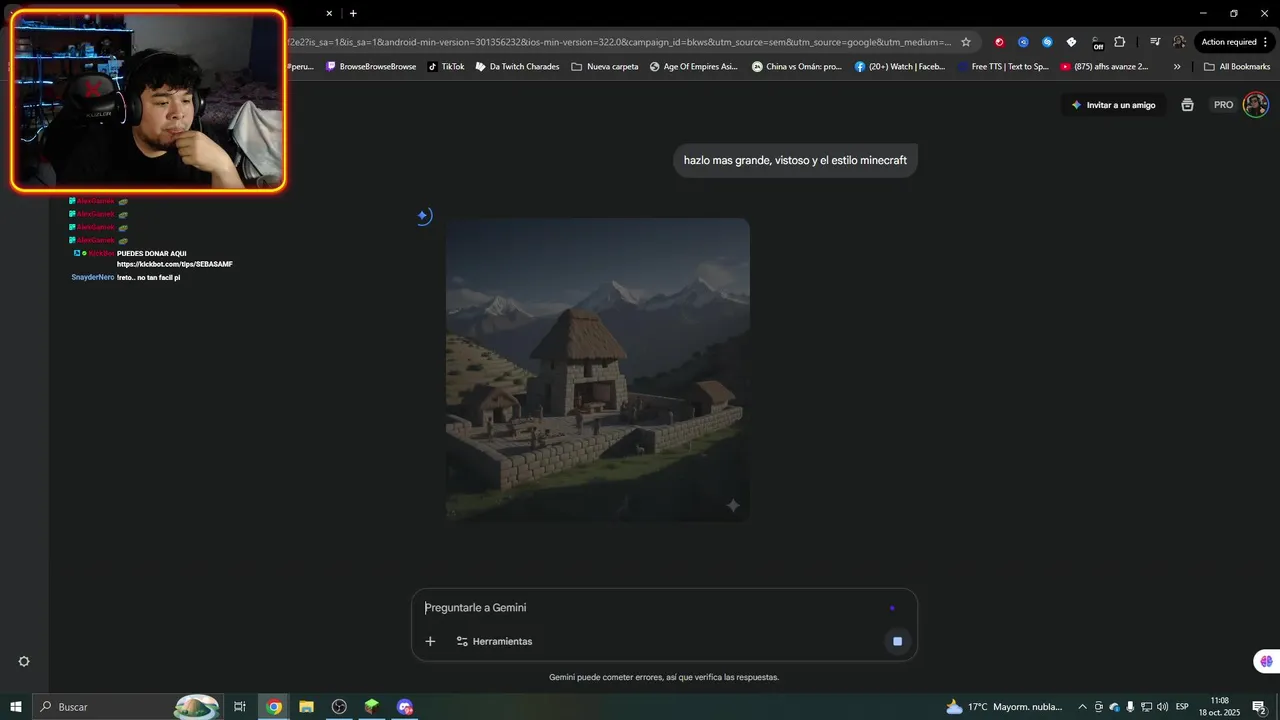Click the extension icon showing Off badge
Viewport: 1280px width, 720px height.
(x=1097, y=43)
